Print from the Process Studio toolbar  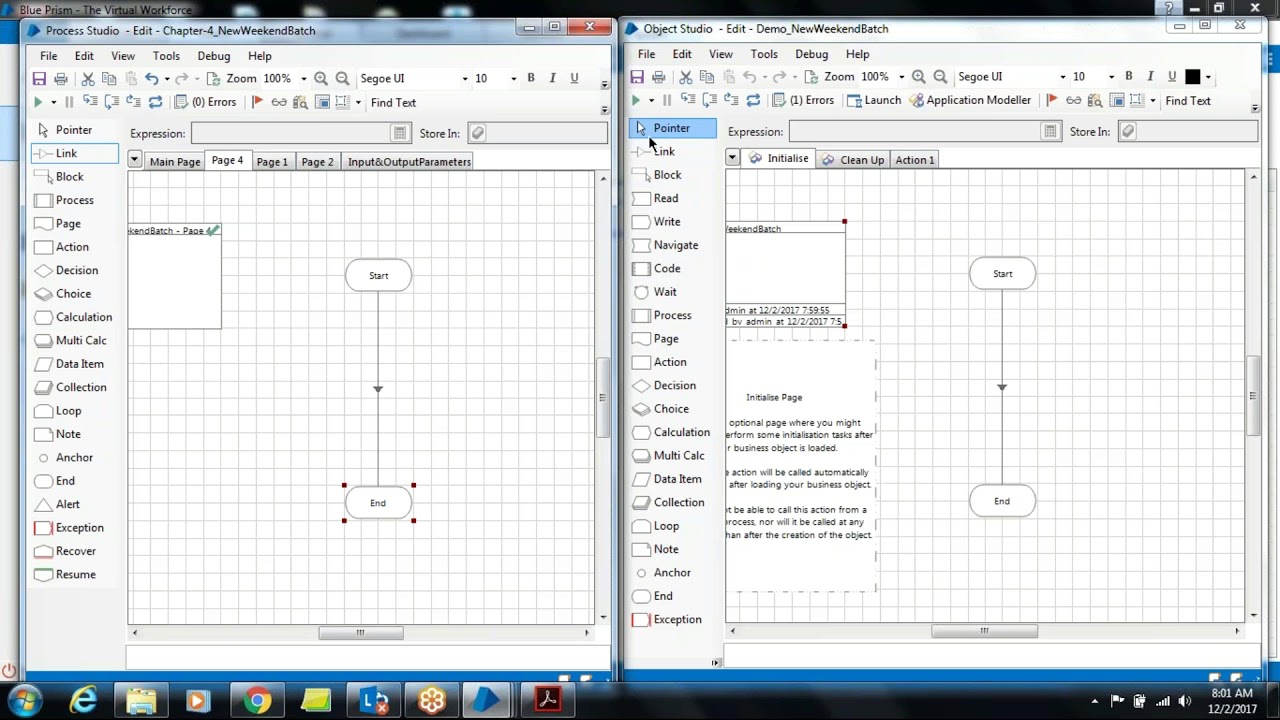pyautogui.click(x=61, y=78)
